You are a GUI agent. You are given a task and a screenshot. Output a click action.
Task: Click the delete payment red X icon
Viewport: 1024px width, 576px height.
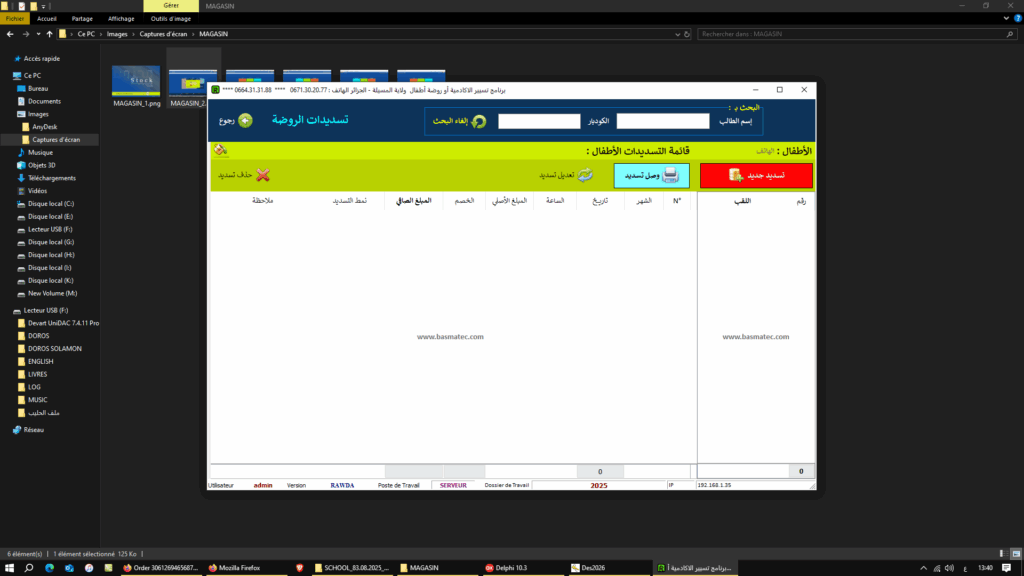[263, 175]
